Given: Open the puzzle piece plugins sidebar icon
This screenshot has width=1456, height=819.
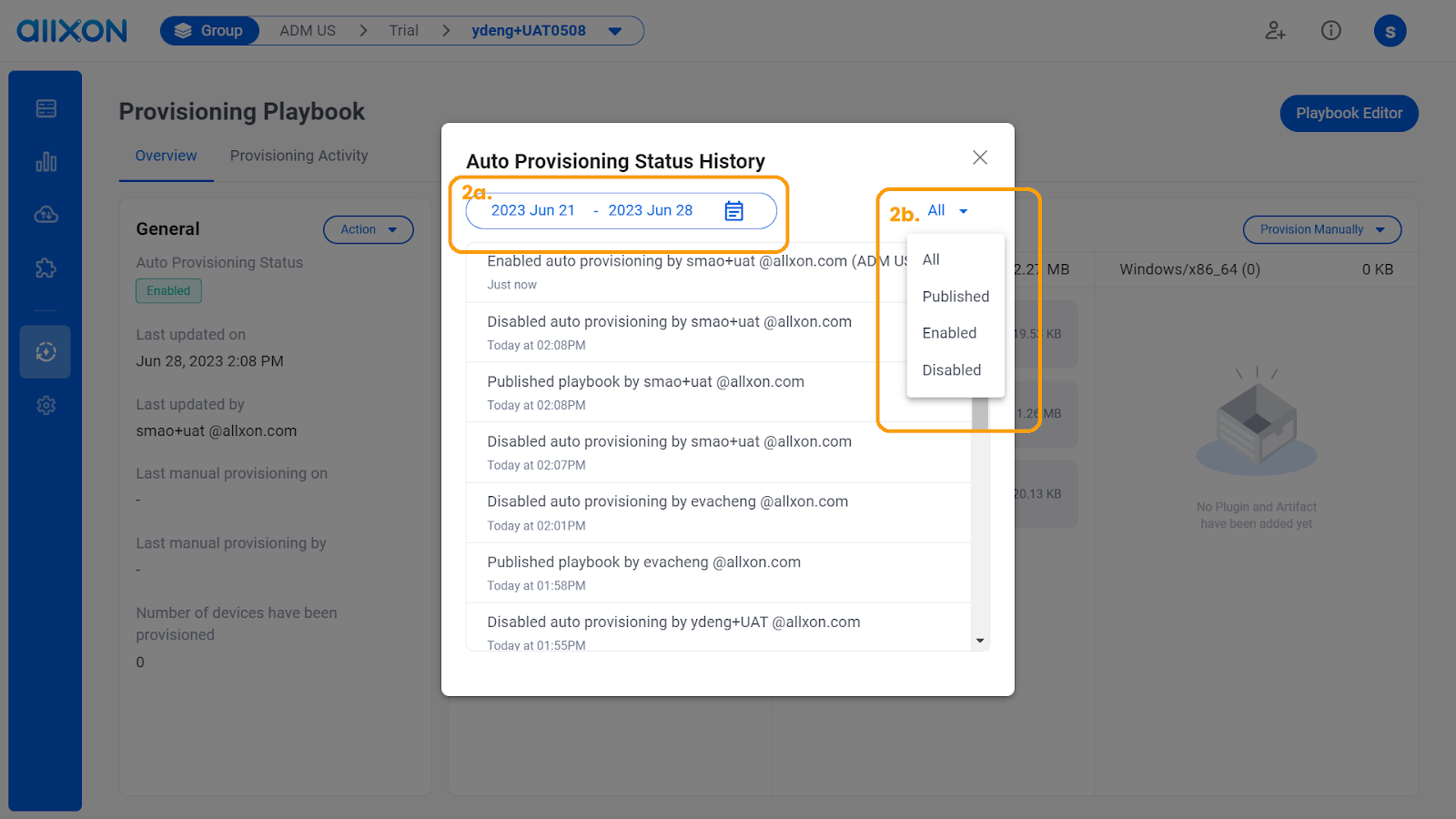Looking at the screenshot, I should (45, 268).
